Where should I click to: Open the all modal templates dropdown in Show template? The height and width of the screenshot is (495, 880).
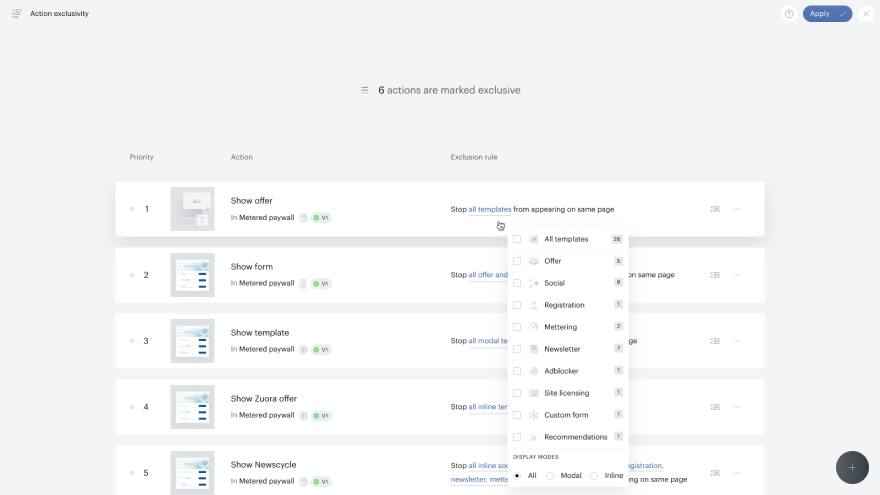coord(488,341)
